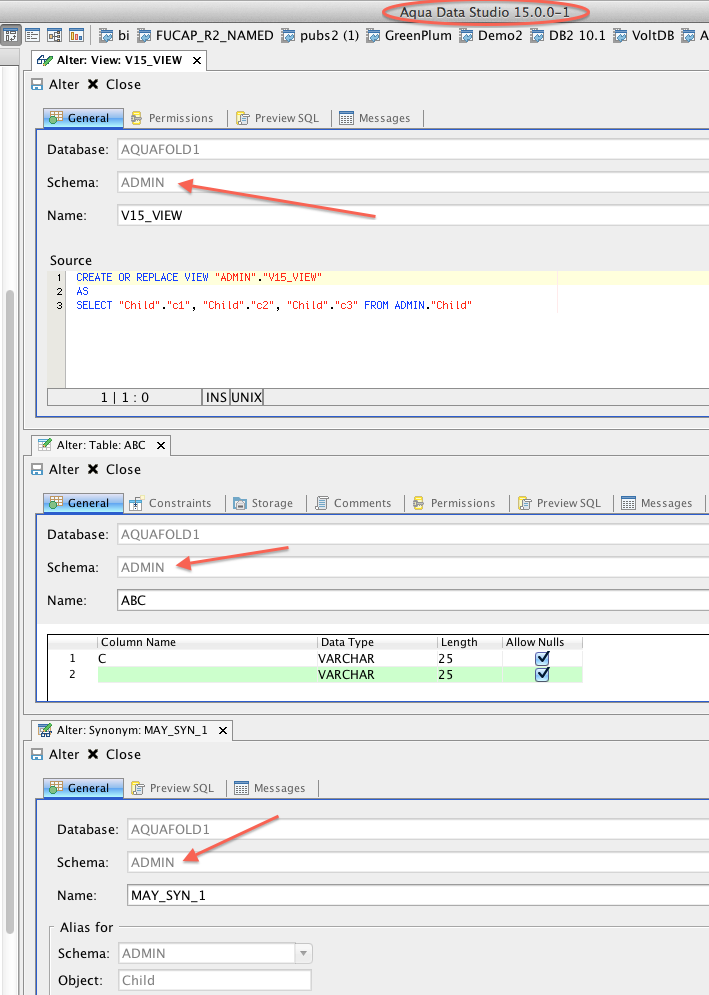This screenshot has width=709, height=995.
Task: Open Preview SQL tab in V15_VIEW panel
Action: [x=277, y=118]
